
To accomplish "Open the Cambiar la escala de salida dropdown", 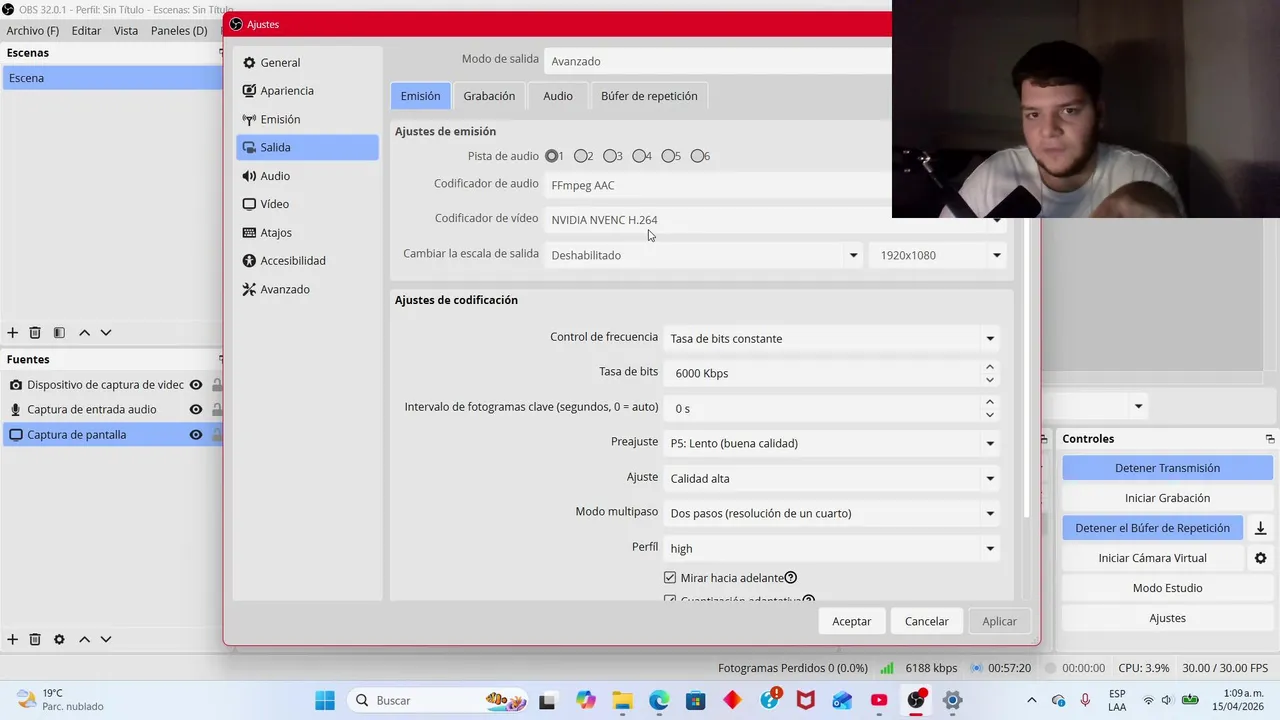I will click(704, 255).
